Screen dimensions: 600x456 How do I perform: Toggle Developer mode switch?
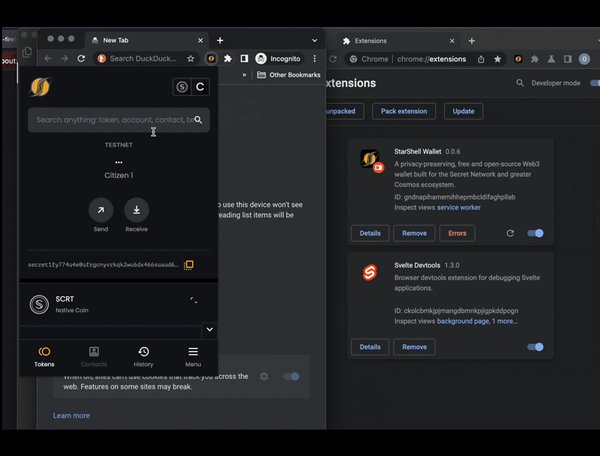tap(595, 83)
